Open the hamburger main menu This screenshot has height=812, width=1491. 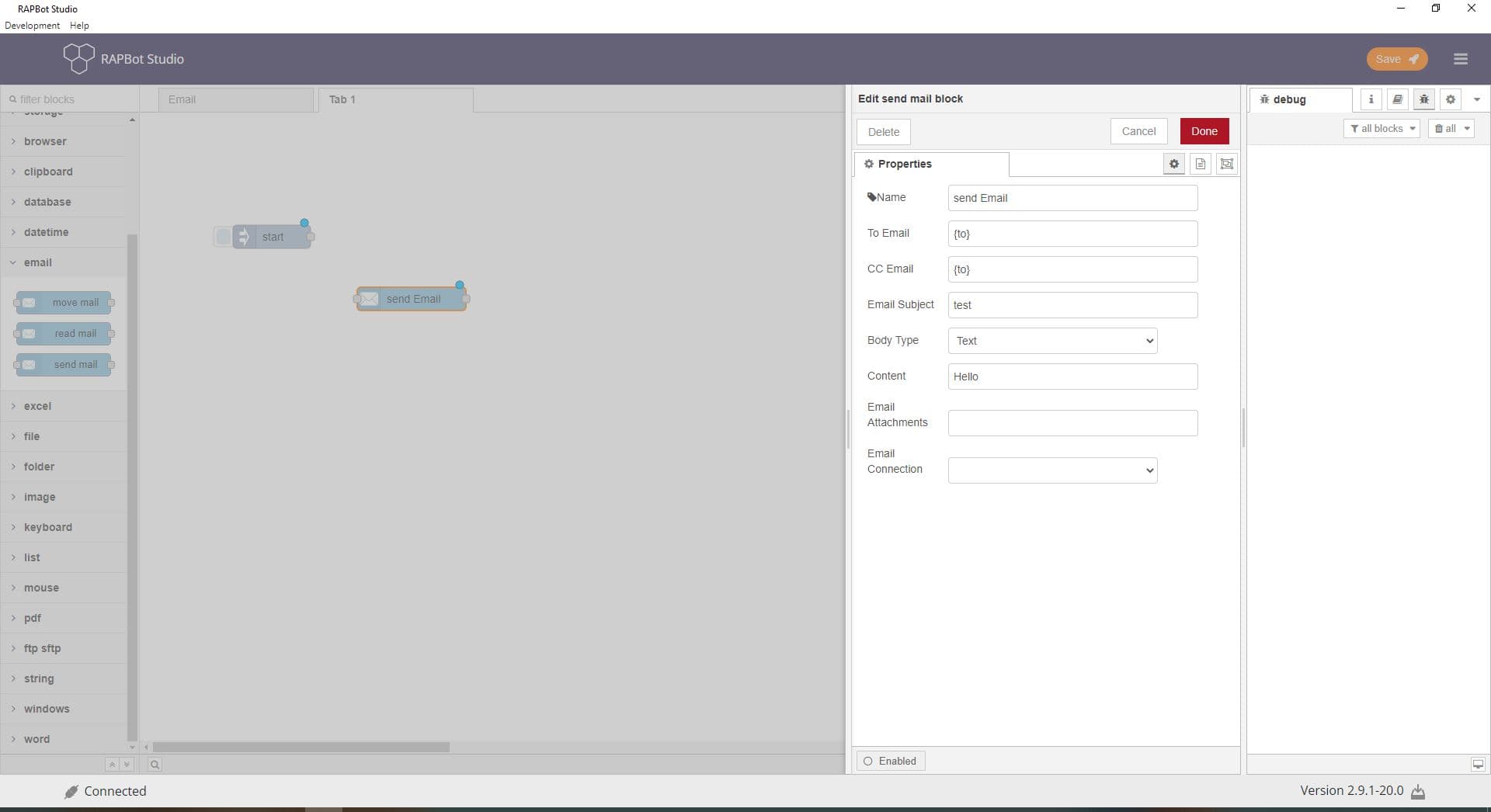1460,59
